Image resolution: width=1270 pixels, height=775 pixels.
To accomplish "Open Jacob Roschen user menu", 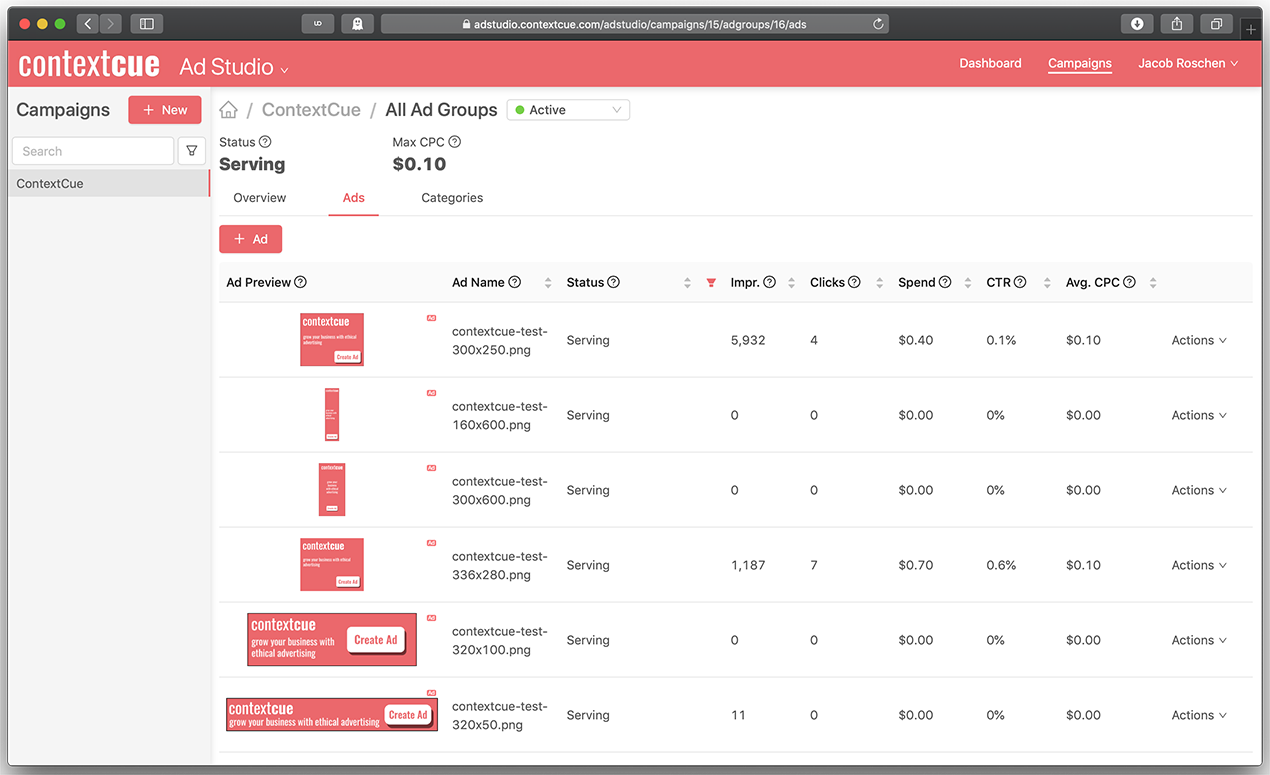I will [1188, 63].
